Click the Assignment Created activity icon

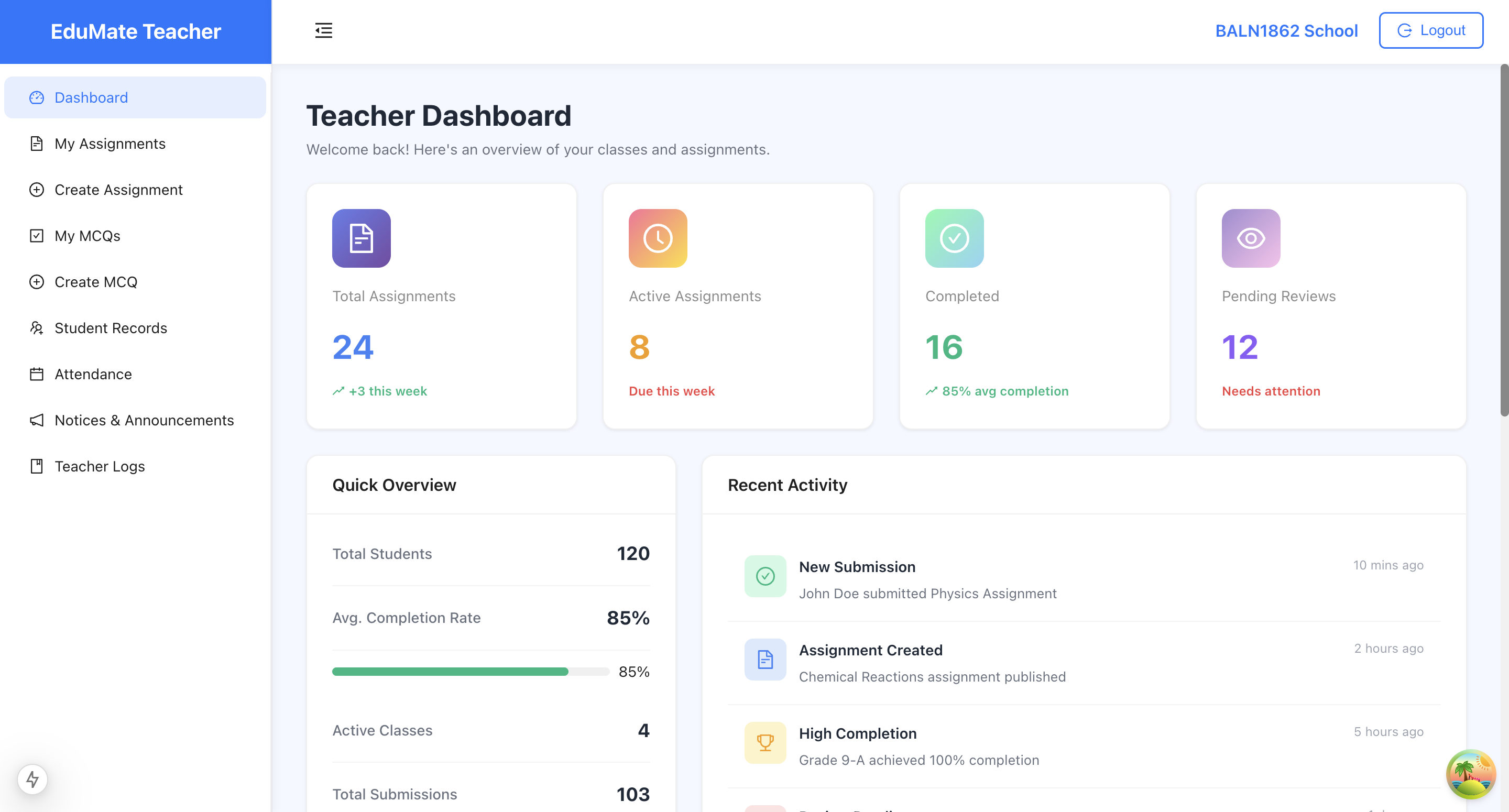[765, 660]
